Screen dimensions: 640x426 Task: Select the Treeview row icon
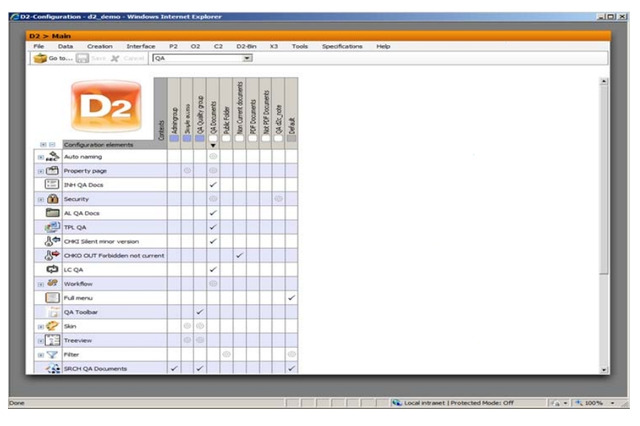point(52,340)
